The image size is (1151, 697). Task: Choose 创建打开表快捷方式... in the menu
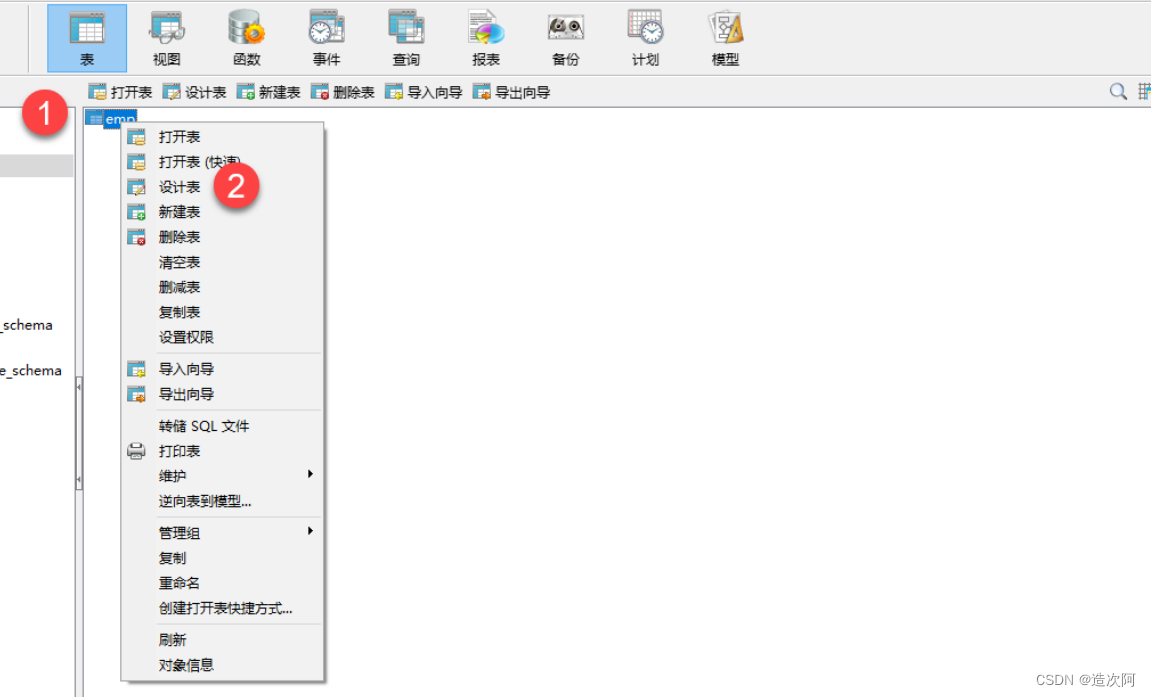point(222,608)
